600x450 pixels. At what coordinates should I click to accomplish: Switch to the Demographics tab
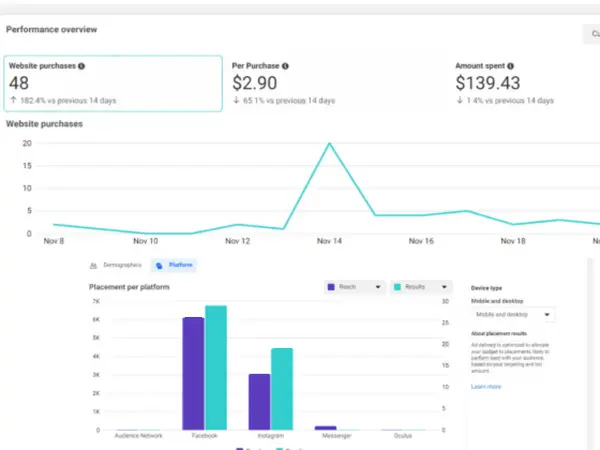point(116,265)
